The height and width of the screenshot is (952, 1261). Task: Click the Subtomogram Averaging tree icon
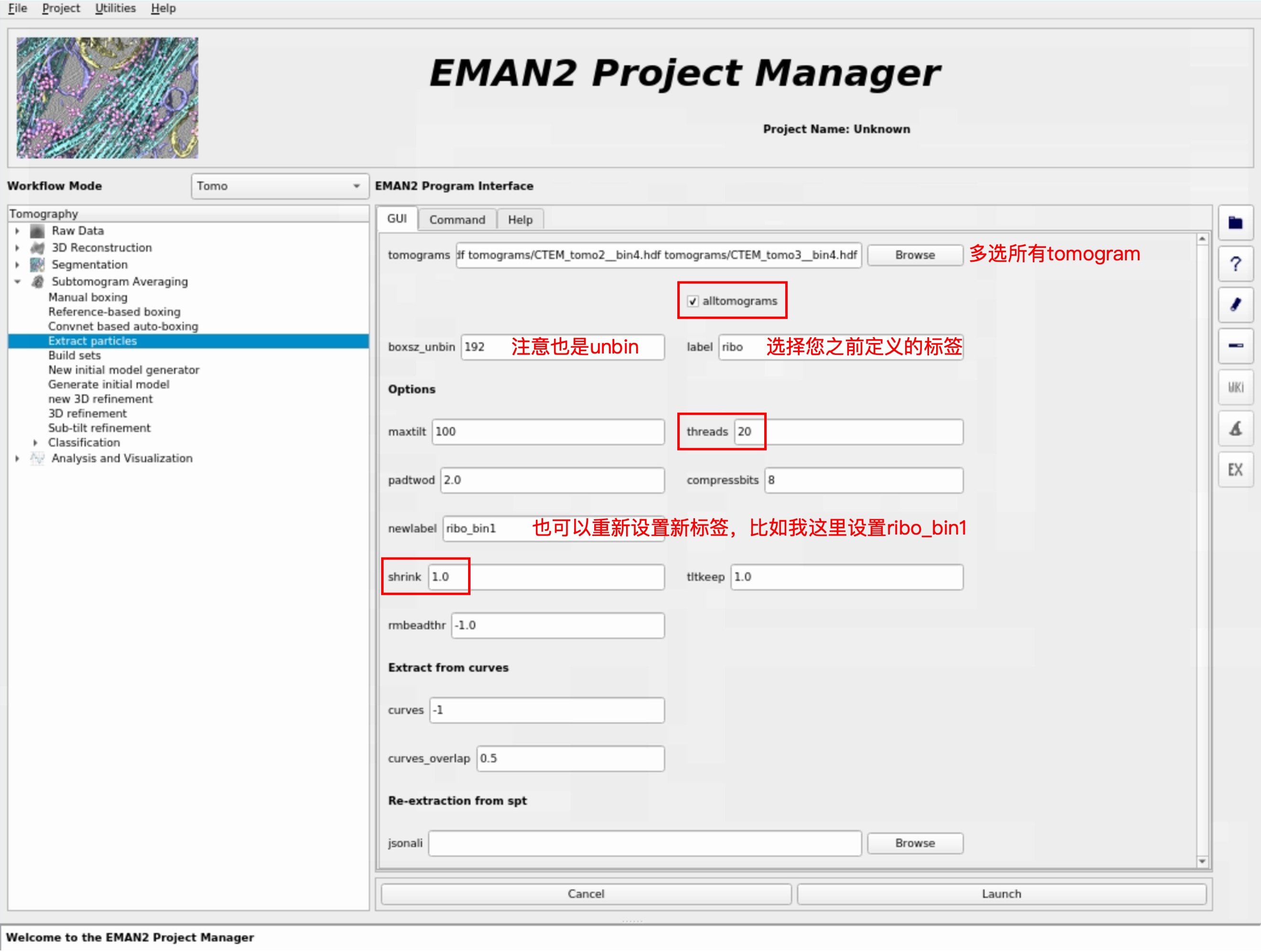(x=38, y=282)
